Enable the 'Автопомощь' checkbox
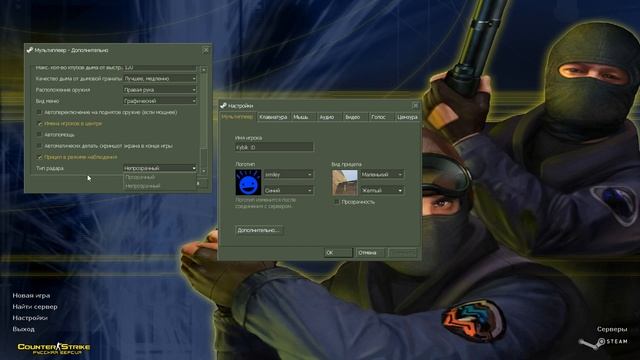 [39, 134]
